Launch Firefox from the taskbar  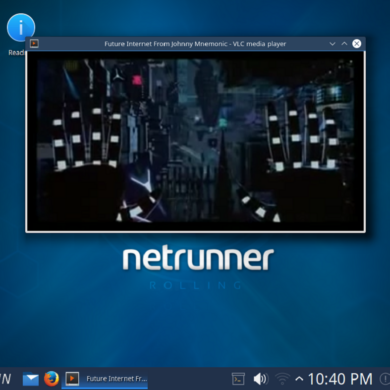51,379
